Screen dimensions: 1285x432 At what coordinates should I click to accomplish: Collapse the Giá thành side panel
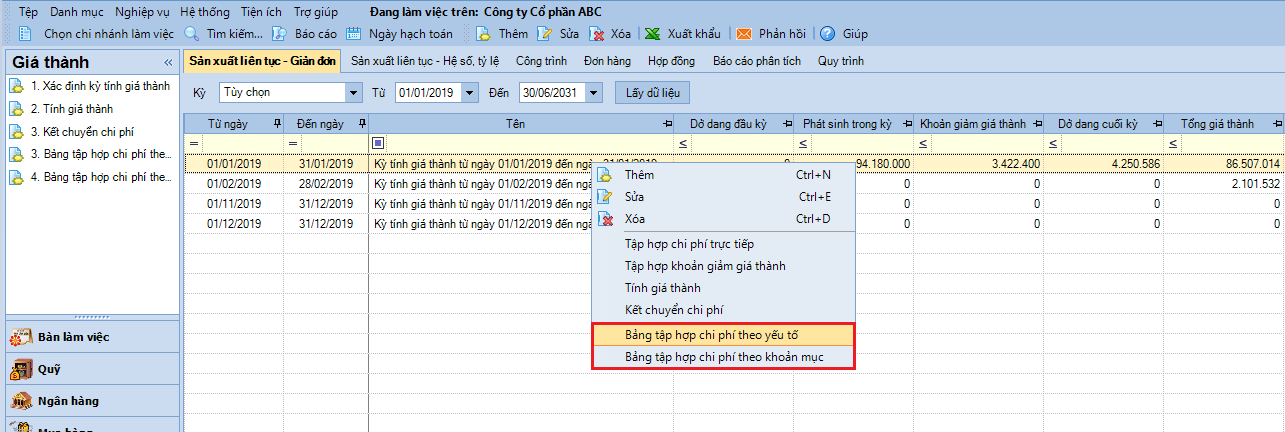168,62
